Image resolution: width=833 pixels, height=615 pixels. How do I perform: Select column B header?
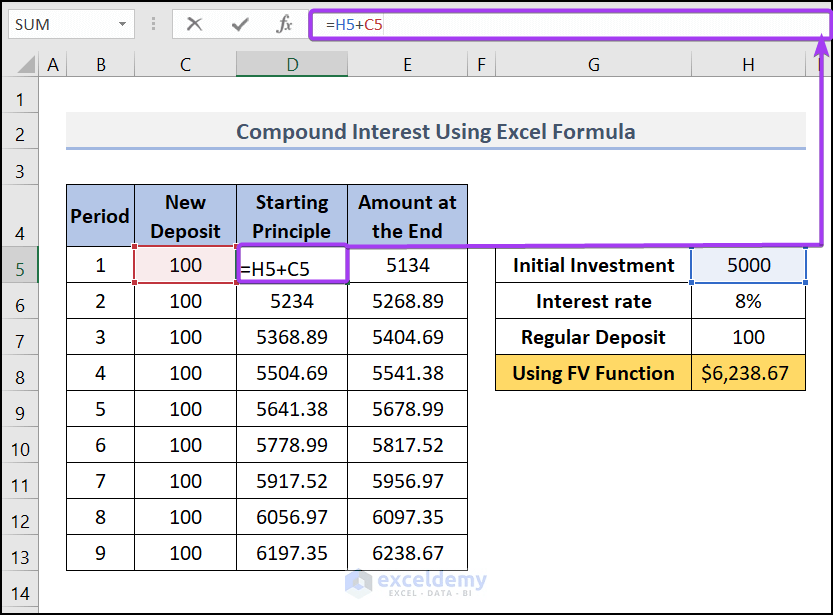(100, 64)
